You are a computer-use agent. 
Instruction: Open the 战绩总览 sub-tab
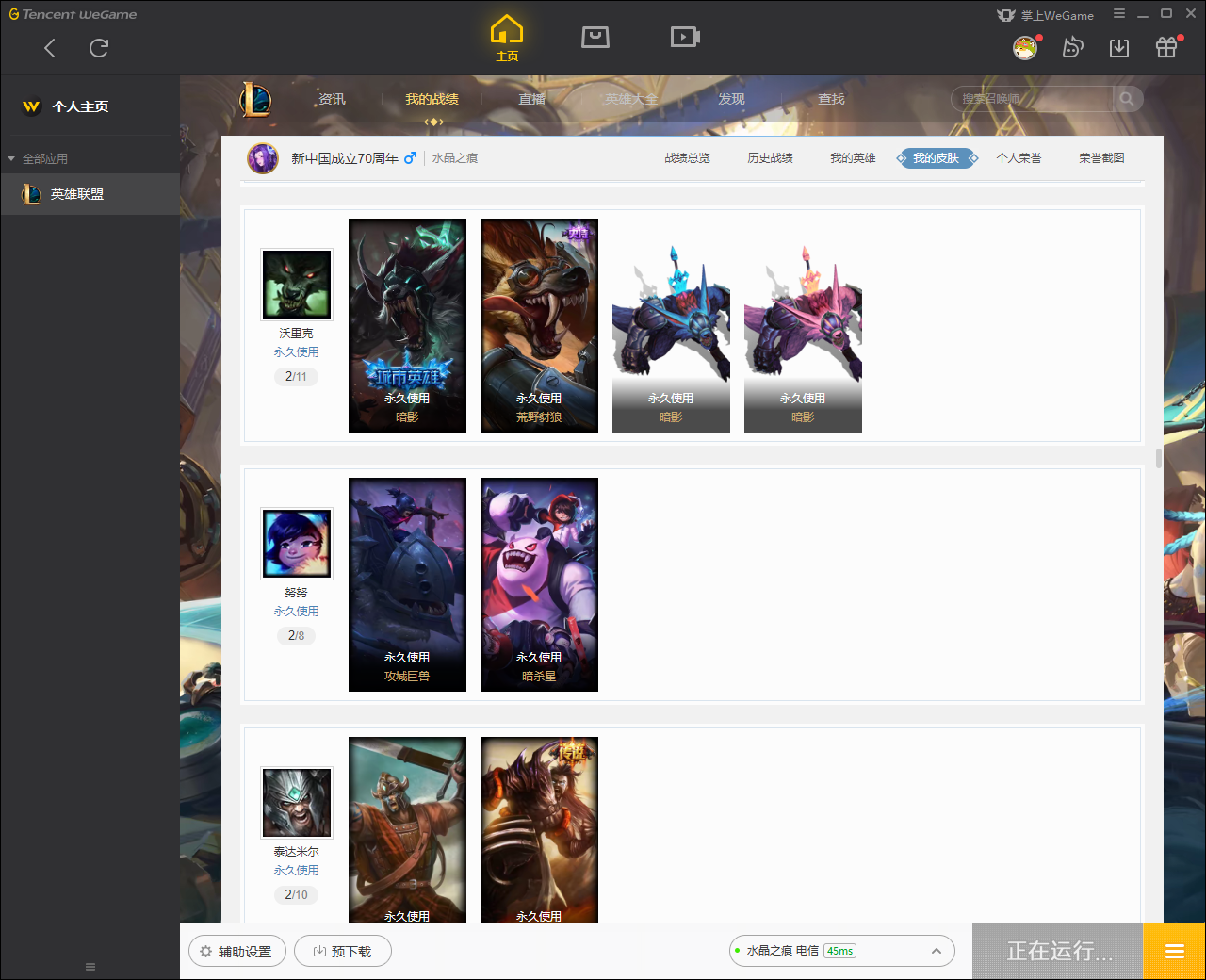[687, 158]
